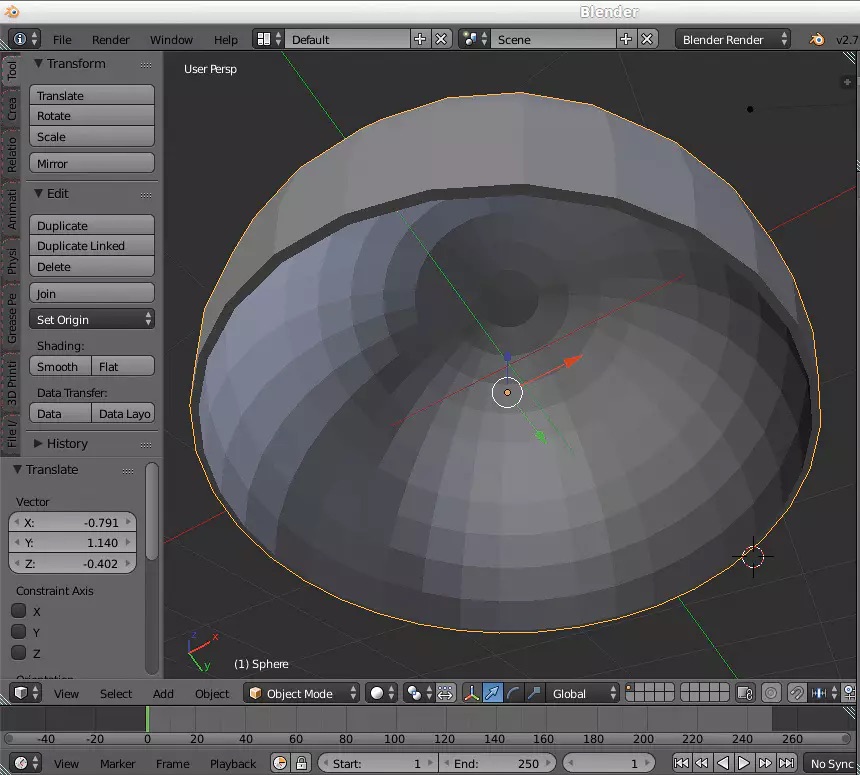Open the 3D view editor type selector
The image size is (860, 775).
point(24,693)
